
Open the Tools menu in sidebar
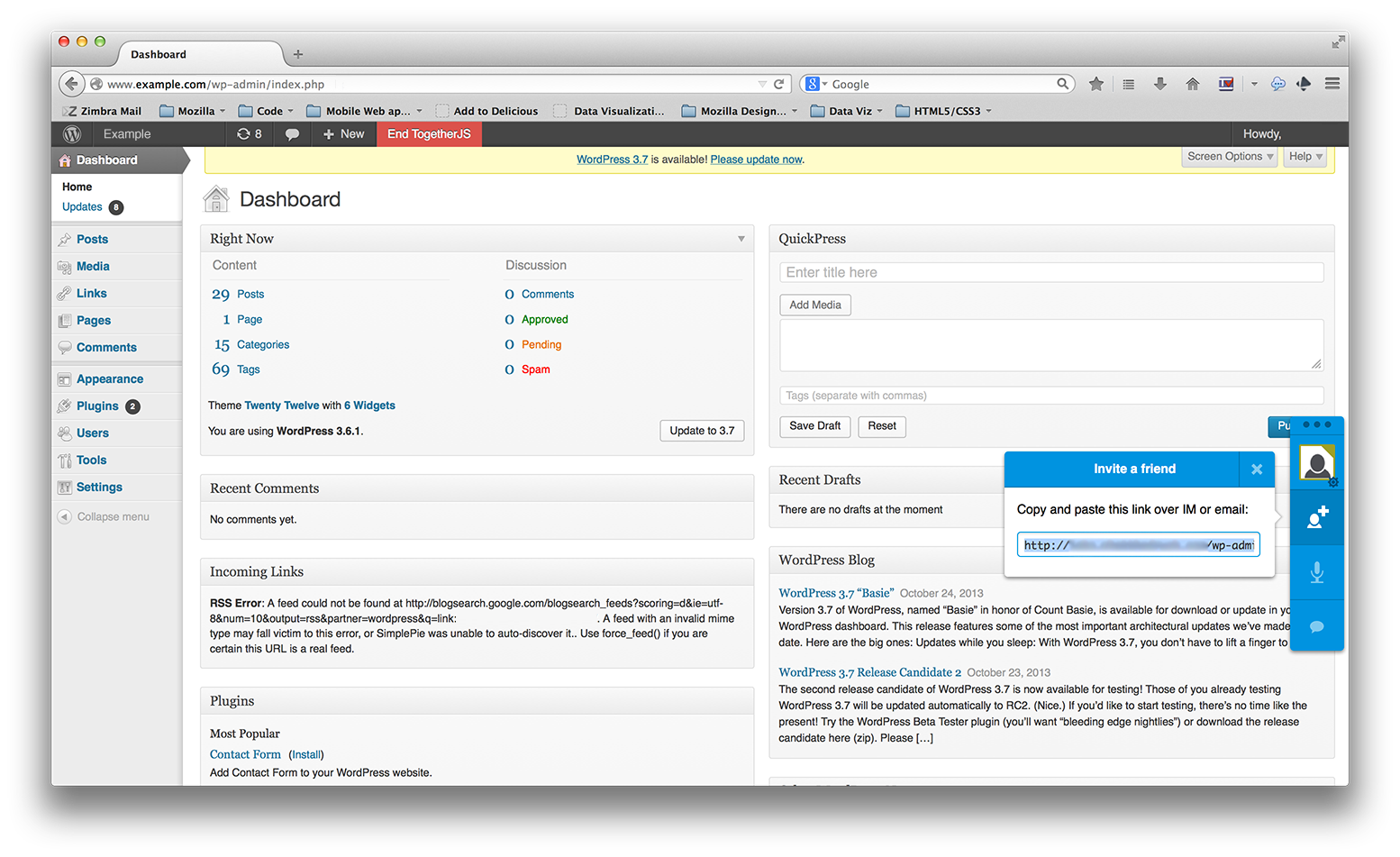click(91, 460)
